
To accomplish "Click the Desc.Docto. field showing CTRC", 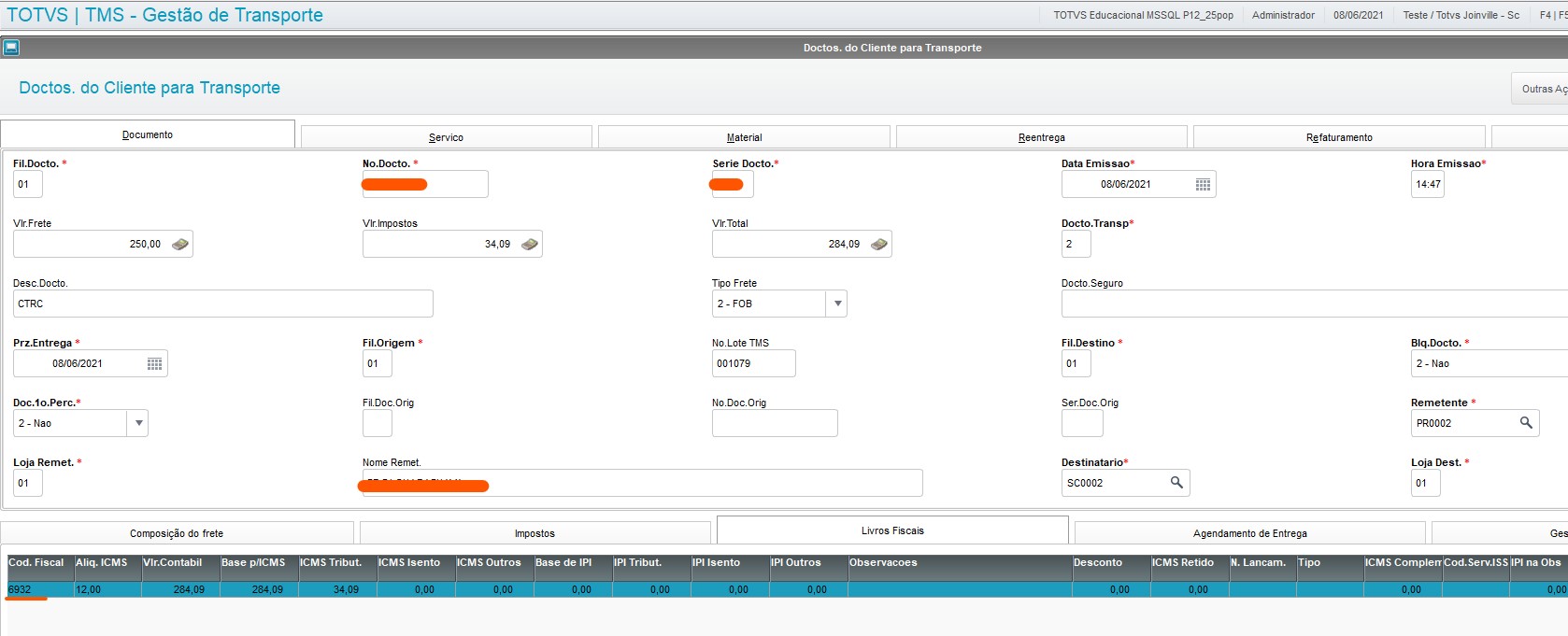I will (x=222, y=304).
